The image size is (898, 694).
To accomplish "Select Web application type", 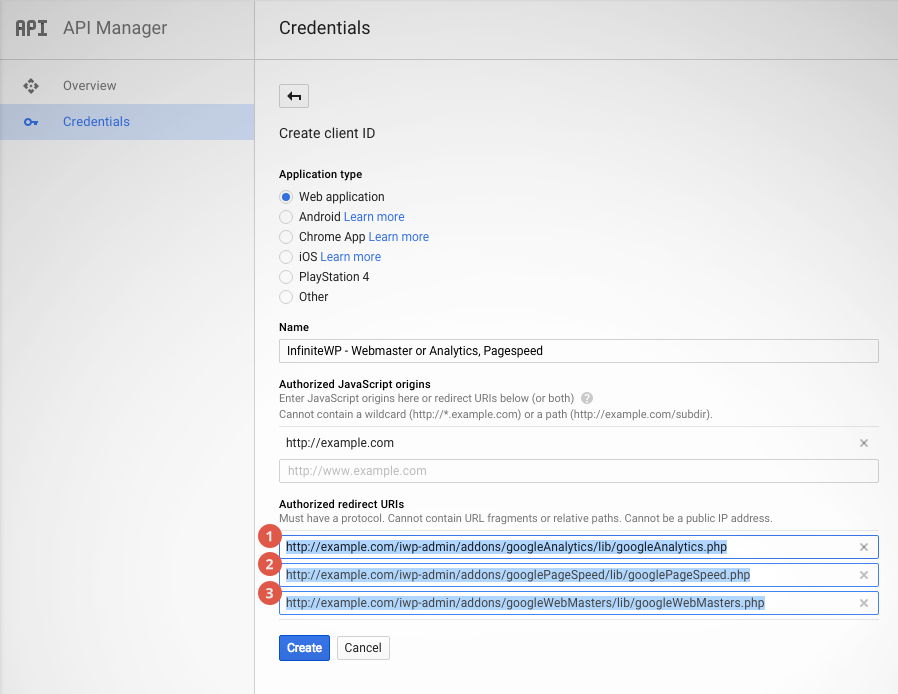I will click(286, 197).
